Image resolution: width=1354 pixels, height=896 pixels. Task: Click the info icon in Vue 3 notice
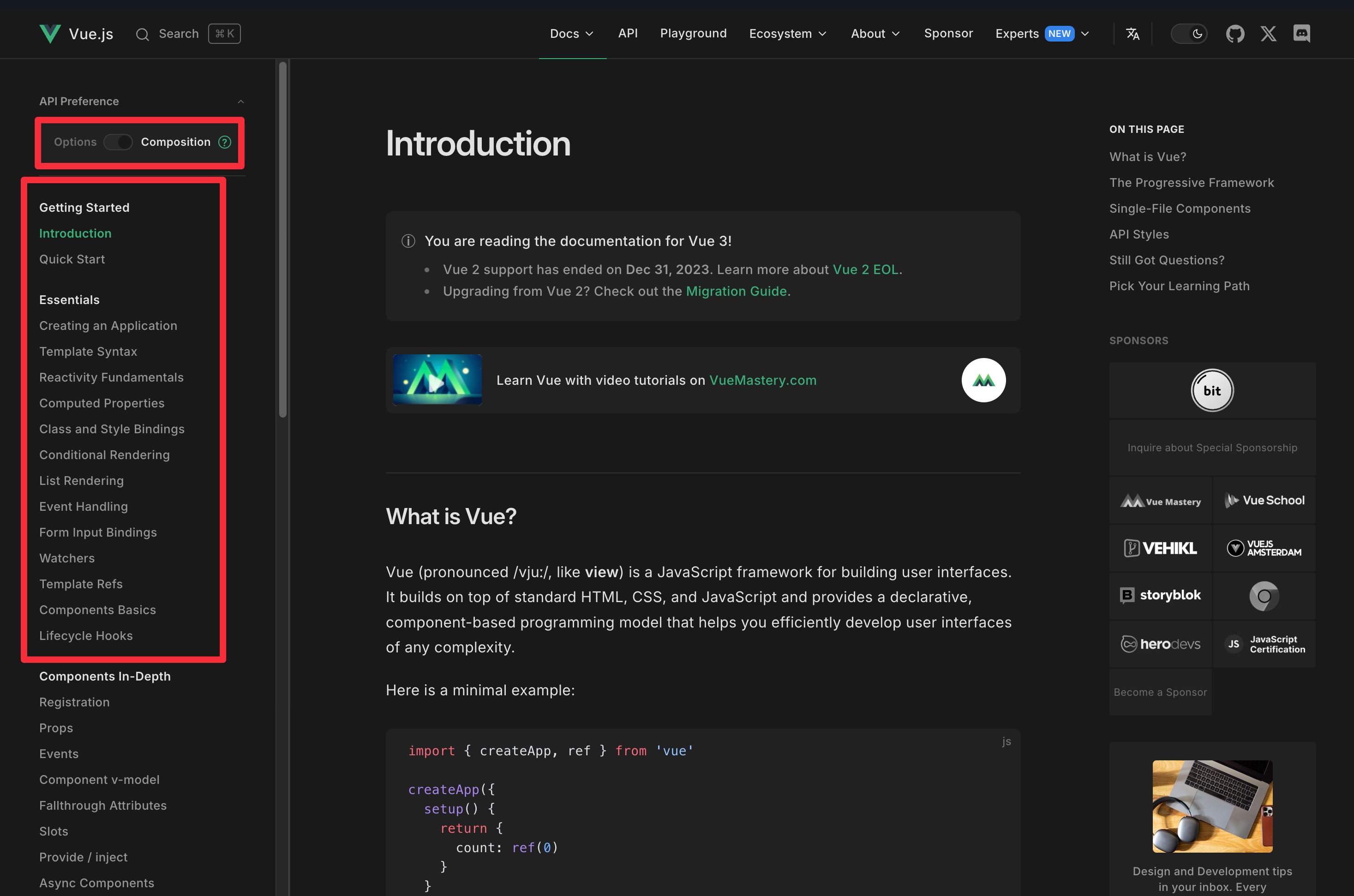click(408, 241)
